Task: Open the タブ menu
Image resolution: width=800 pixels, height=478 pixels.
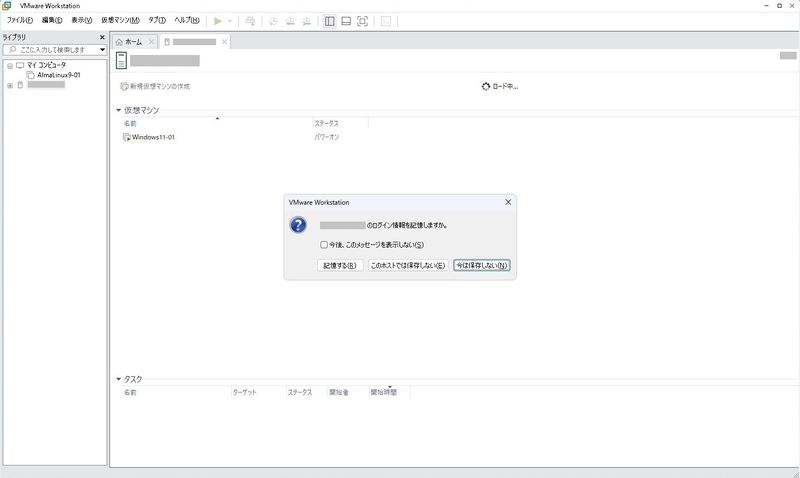Action: (x=157, y=20)
